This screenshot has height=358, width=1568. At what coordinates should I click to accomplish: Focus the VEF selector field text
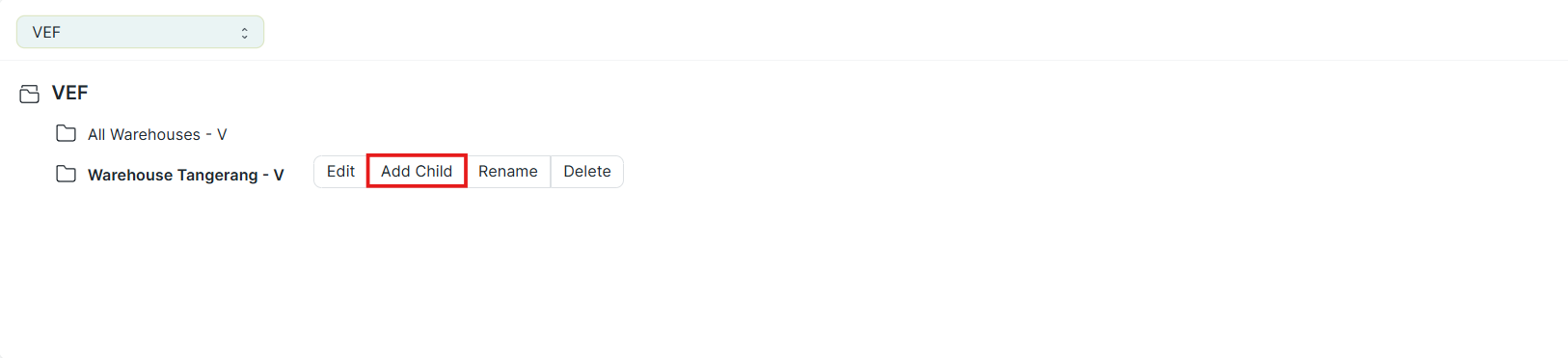click(46, 32)
